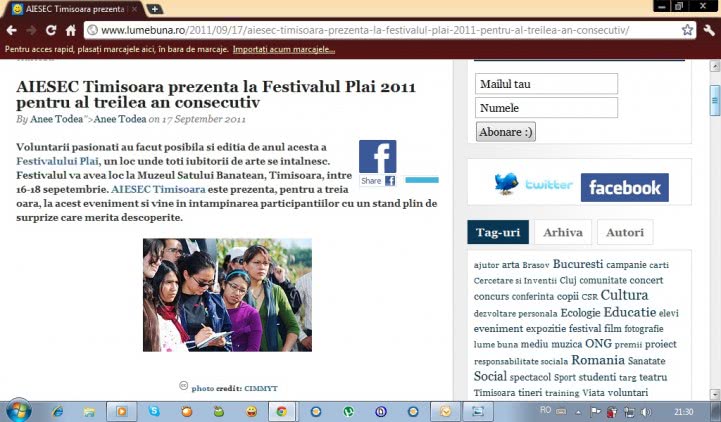The image size is (721, 422).
Task: Open the Ecologie tag
Action: [x=580, y=313]
